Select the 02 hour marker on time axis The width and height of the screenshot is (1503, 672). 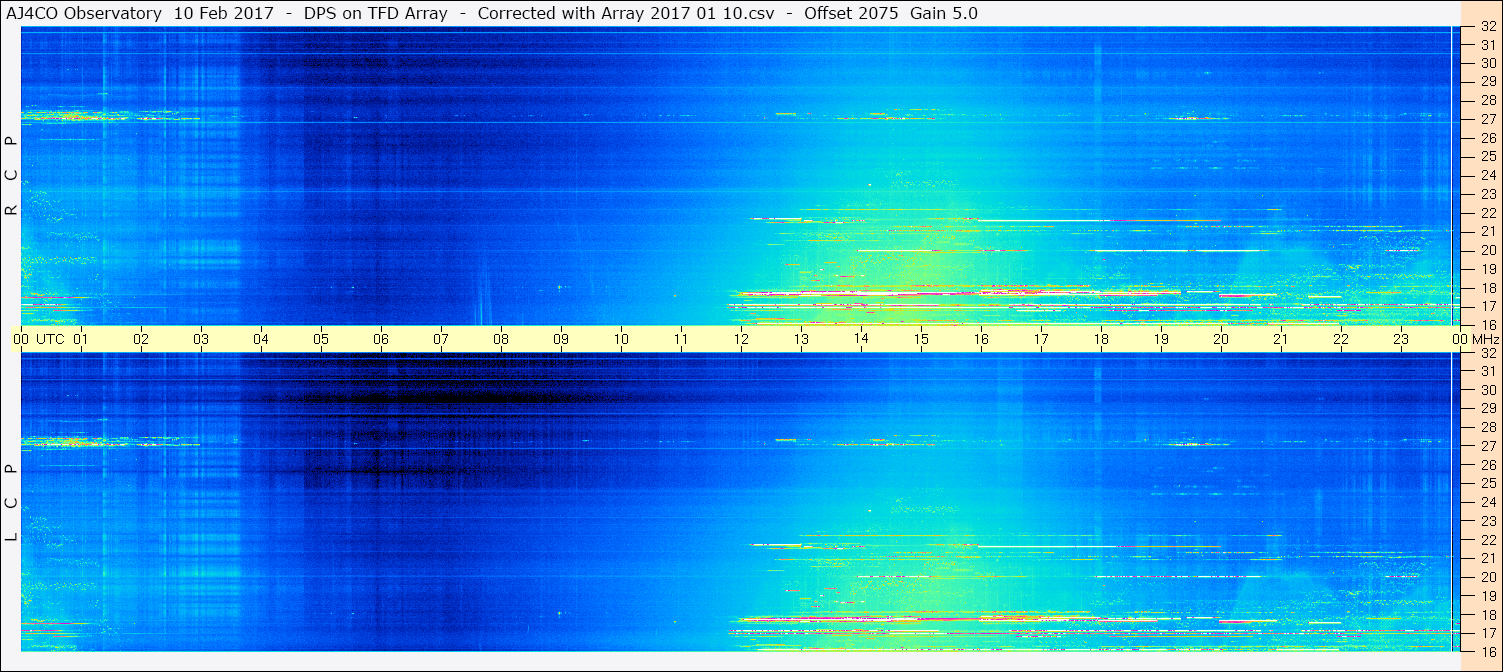coord(141,339)
